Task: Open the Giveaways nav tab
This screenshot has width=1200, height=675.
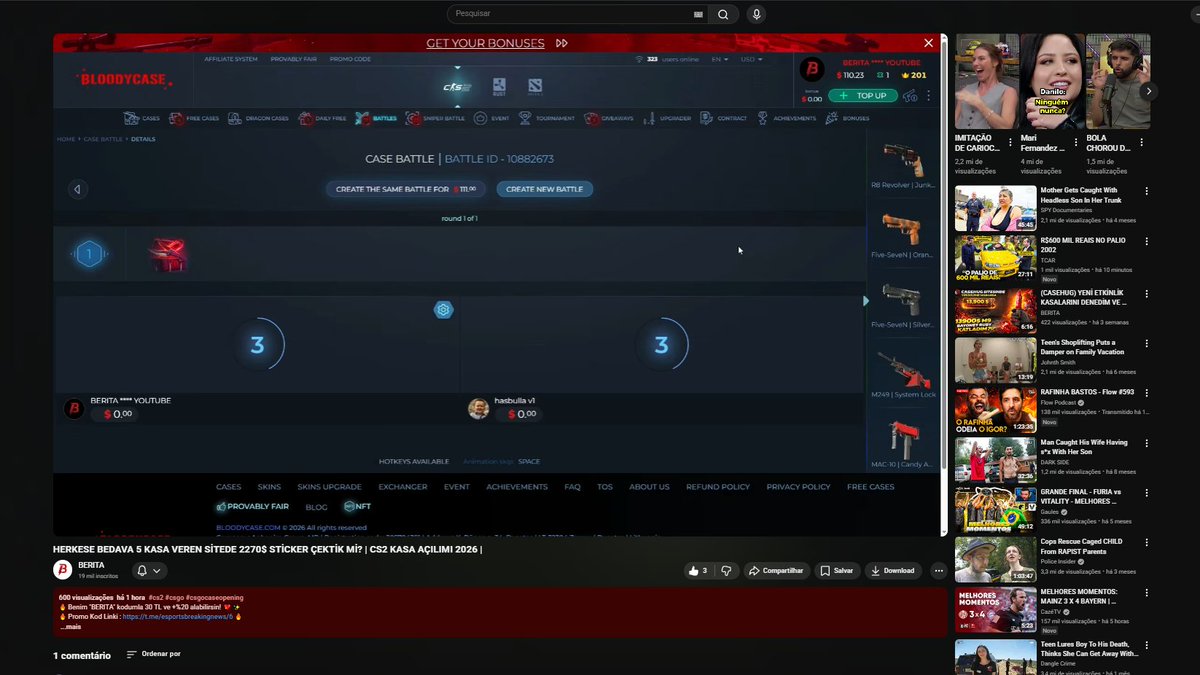Action: point(609,118)
